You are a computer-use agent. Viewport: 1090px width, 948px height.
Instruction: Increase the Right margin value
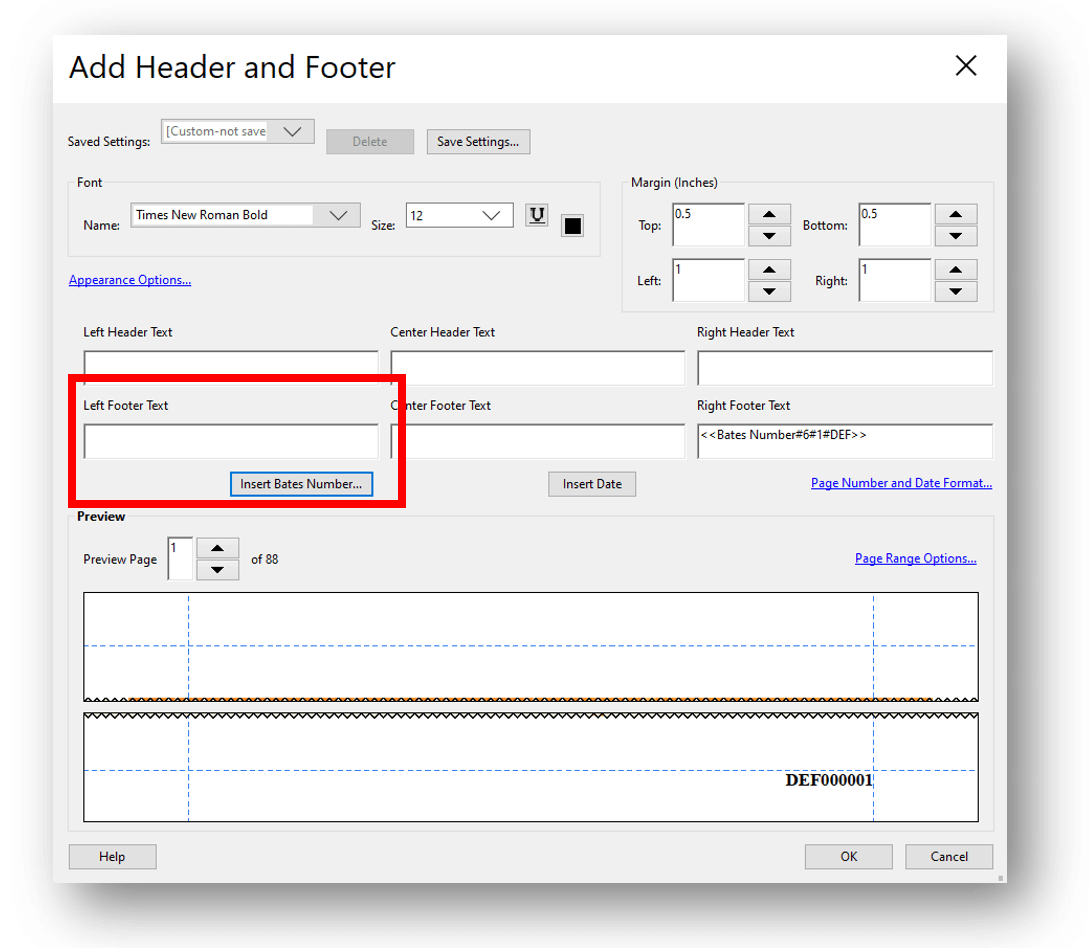pos(955,269)
